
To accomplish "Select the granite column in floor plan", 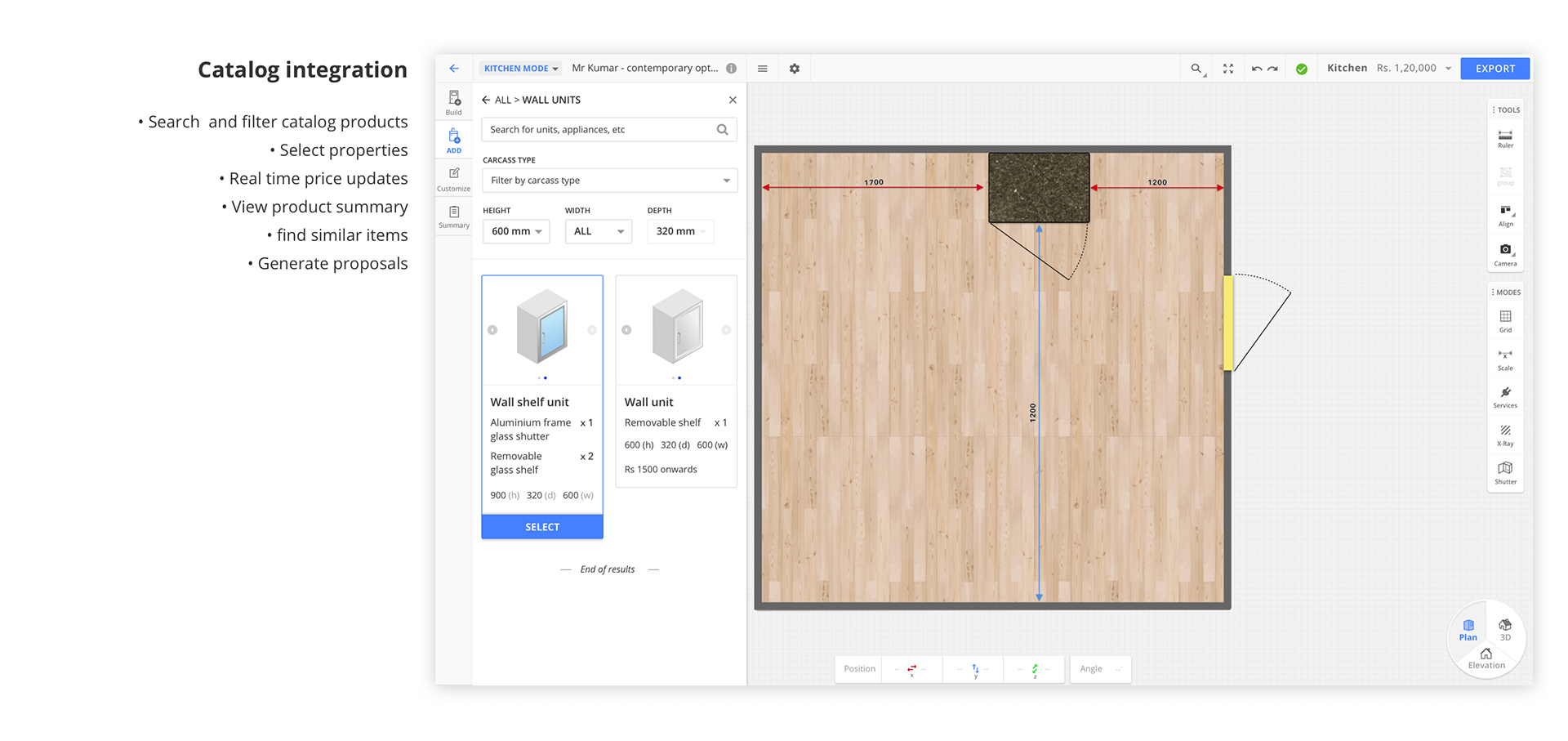I will click(1039, 188).
